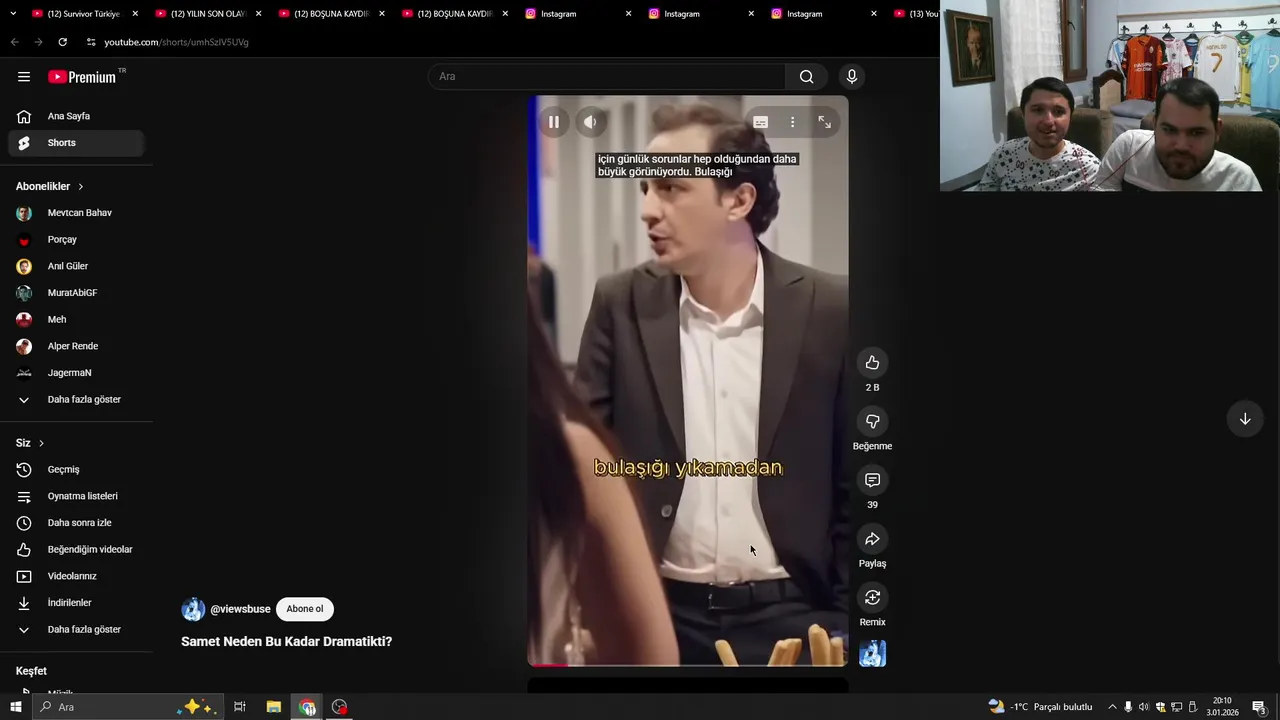This screenshot has height=720, width=1280.
Task: Dislike the Short using Beğenme
Action: 872,422
